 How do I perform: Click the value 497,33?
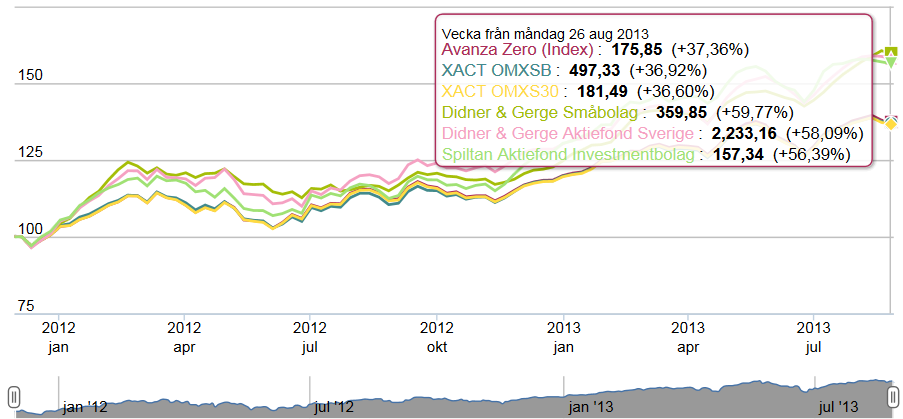point(595,71)
